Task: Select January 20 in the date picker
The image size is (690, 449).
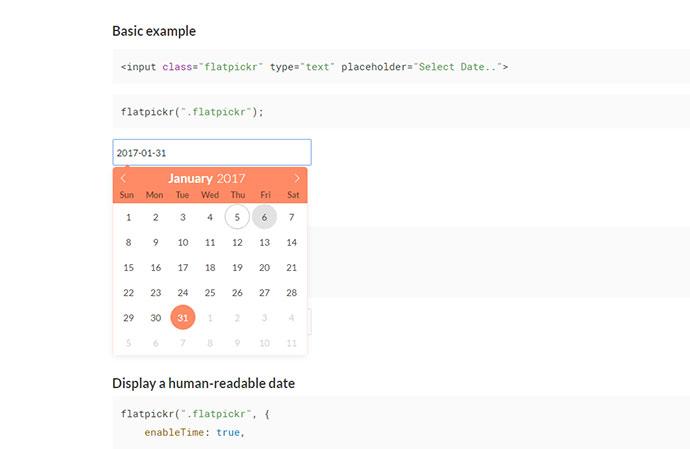Action: [x=264, y=268]
